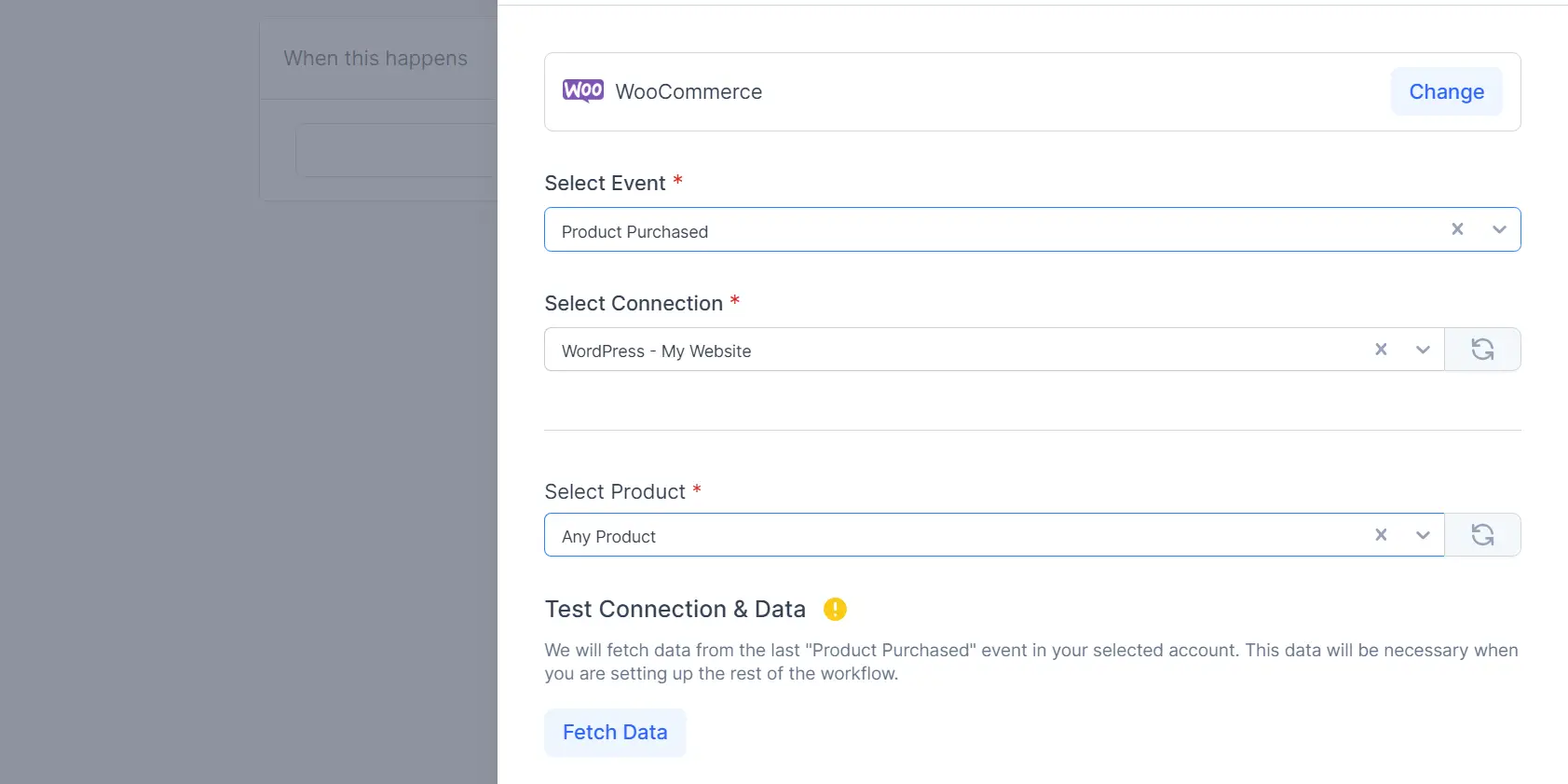
Task: Clear the Any Product selection
Action: coord(1381,535)
